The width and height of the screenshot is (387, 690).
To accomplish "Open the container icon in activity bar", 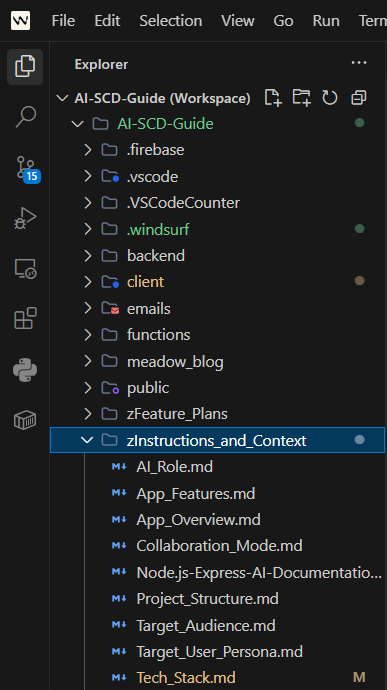I will [25, 420].
